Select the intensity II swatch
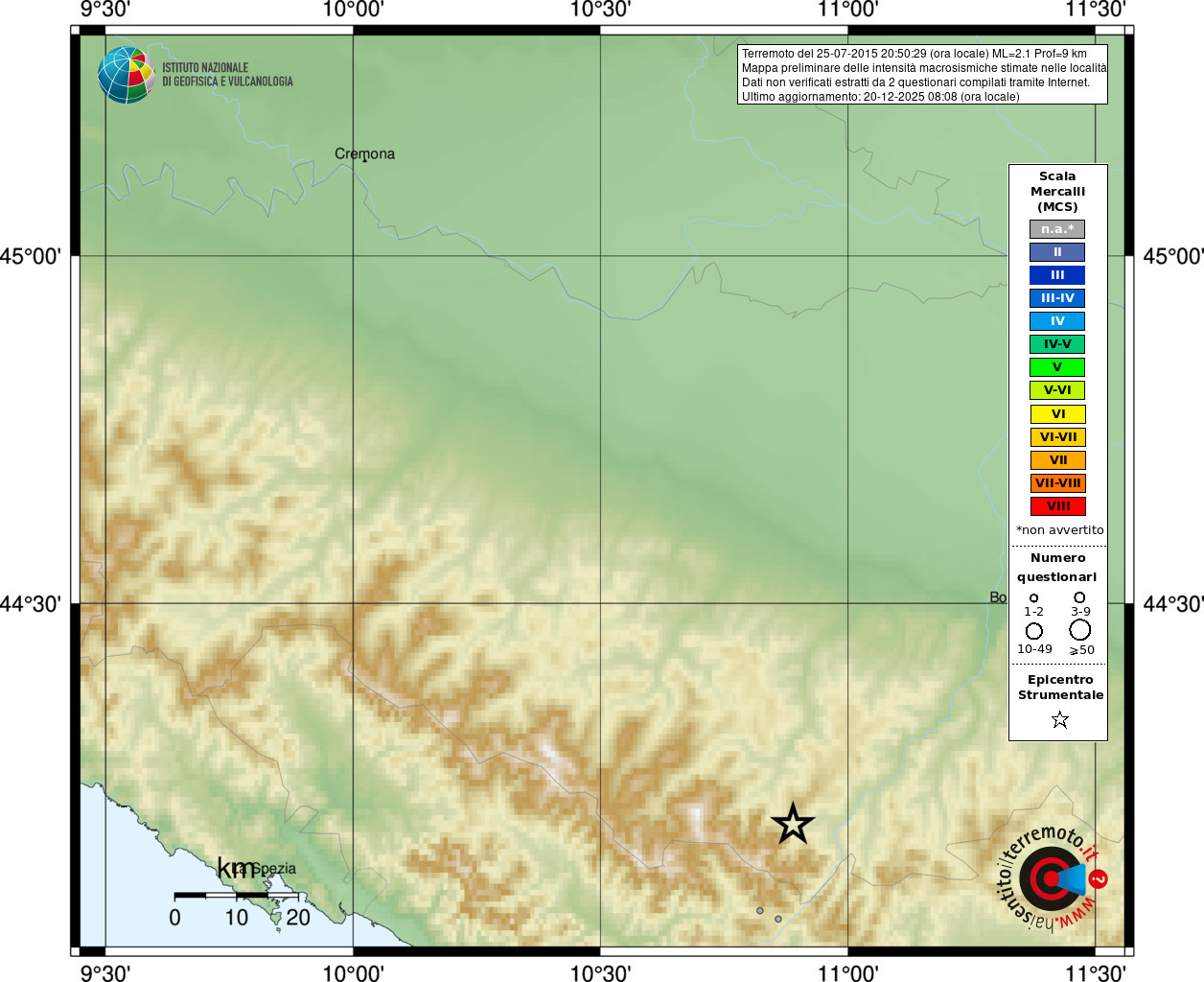This screenshot has width=1204, height=982. [x=1057, y=252]
